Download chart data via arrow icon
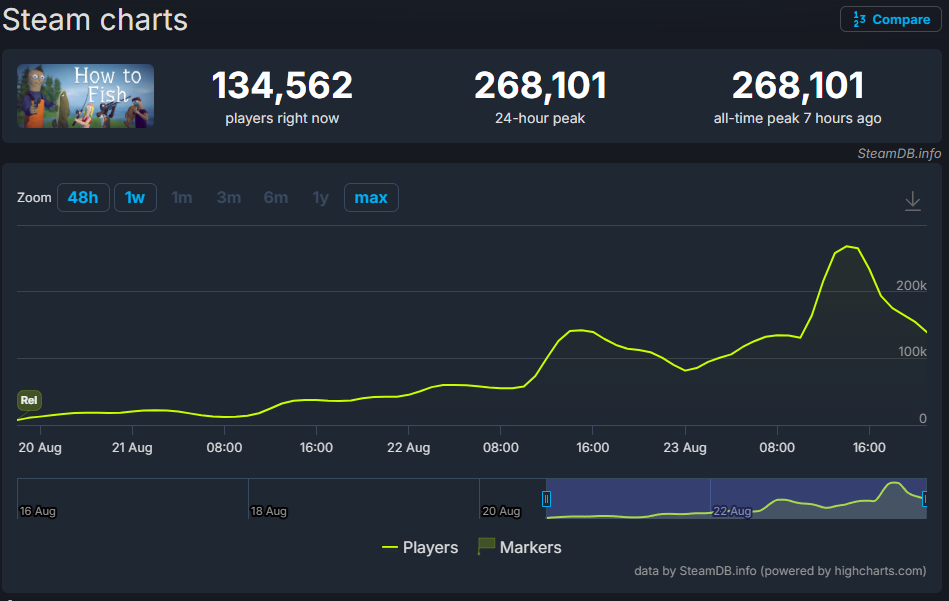Image resolution: width=949 pixels, height=601 pixels. point(913,201)
